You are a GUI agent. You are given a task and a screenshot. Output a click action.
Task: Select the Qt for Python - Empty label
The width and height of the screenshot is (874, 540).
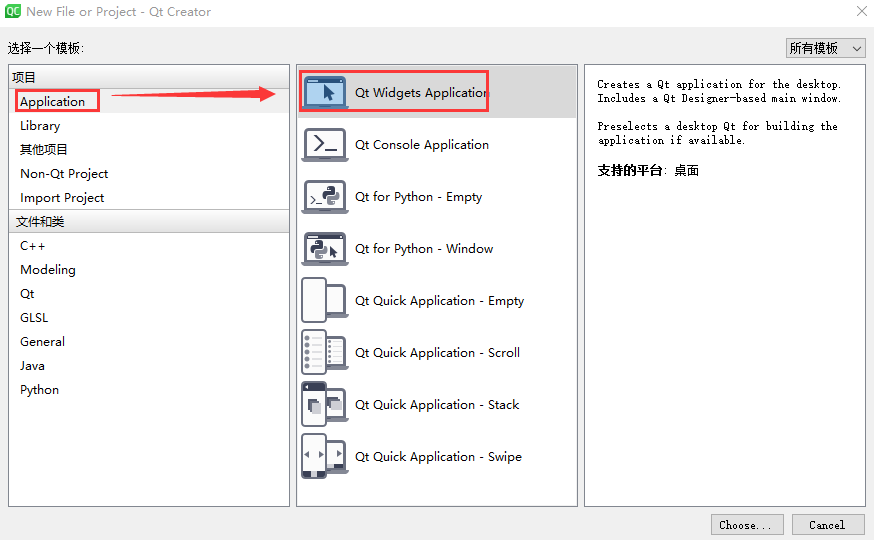[x=419, y=197]
